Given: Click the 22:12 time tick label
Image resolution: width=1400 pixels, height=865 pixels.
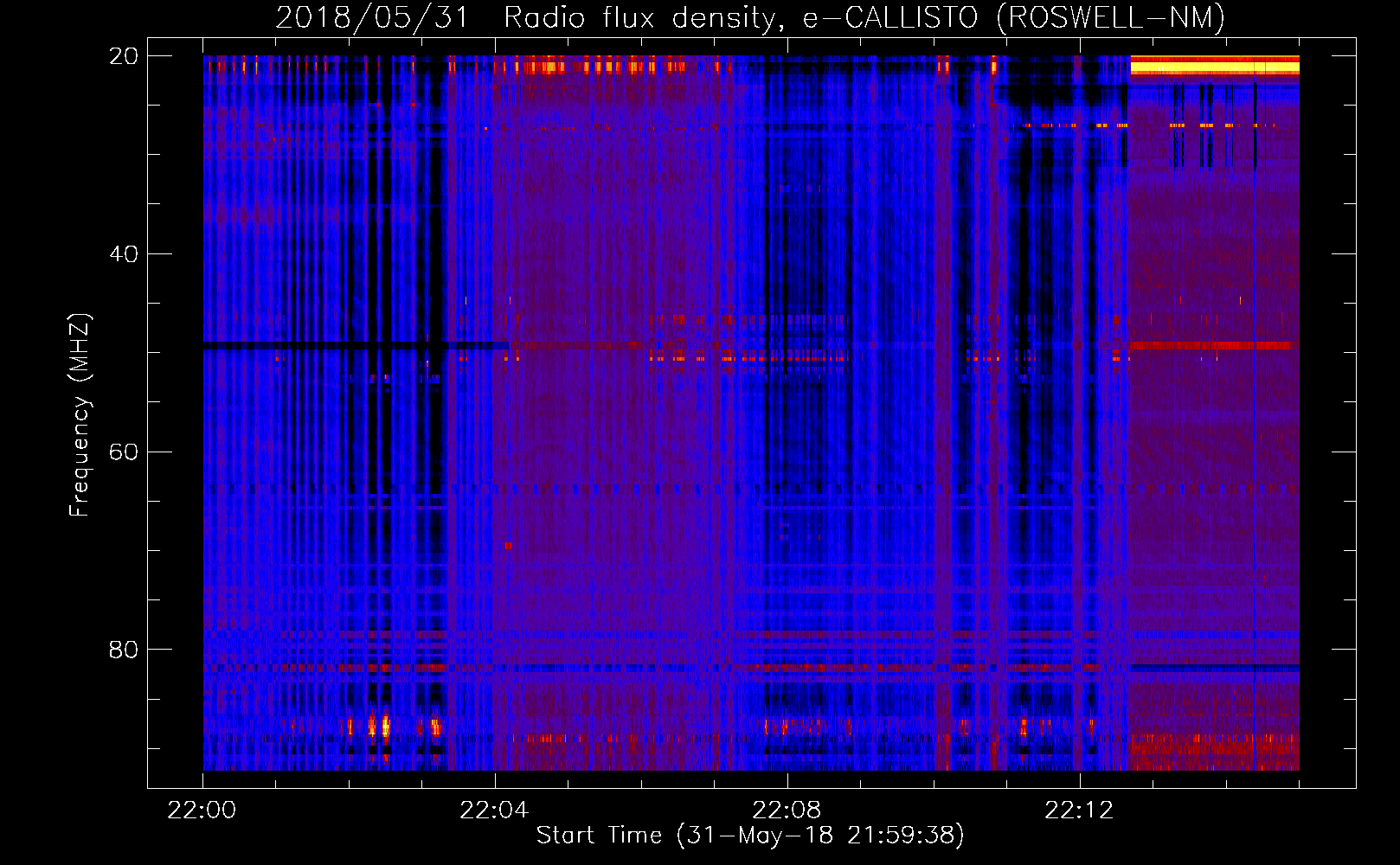Looking at the screenshot, I should (1079, 811).
